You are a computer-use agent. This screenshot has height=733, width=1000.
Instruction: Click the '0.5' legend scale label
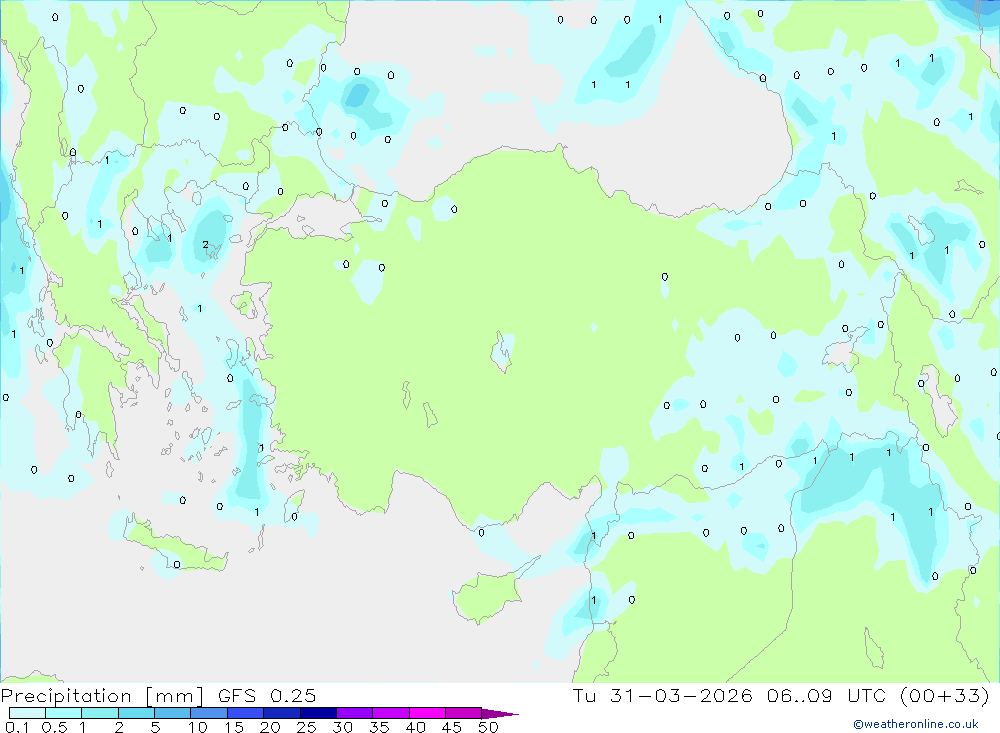coord(54,727)
